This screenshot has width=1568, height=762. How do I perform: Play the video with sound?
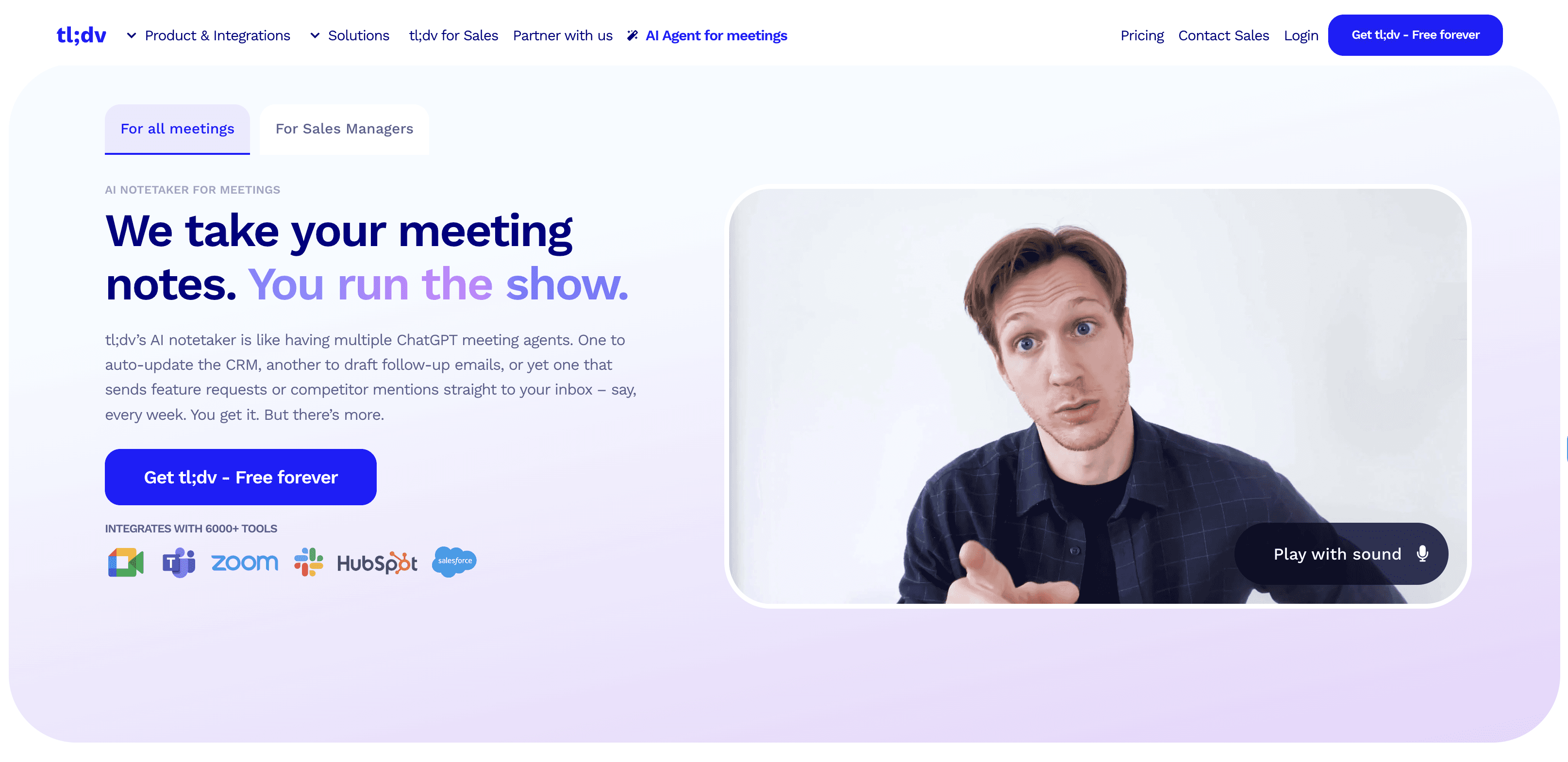1341,554
